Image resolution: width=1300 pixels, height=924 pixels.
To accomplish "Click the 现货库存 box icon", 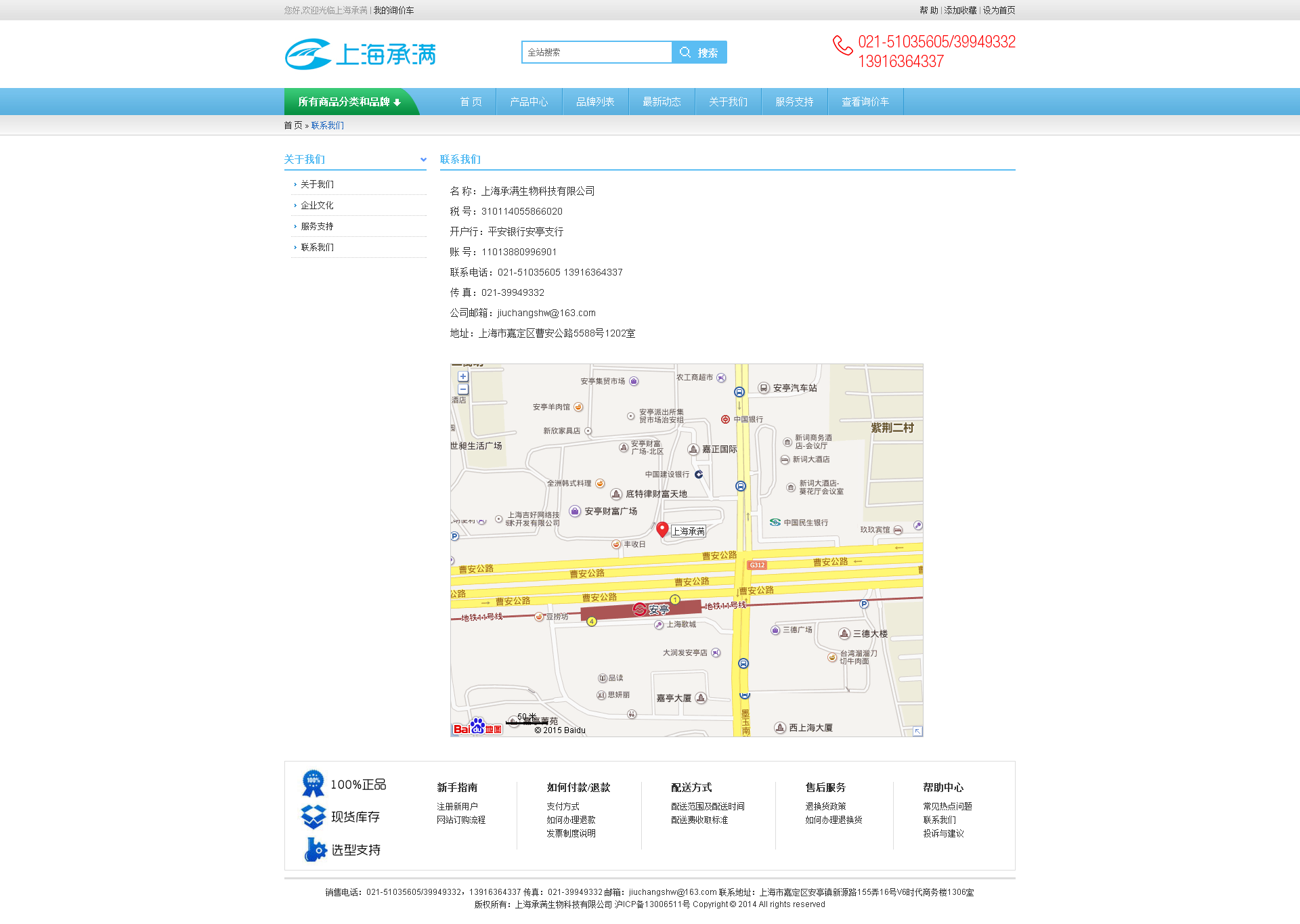I will [313, 816].
